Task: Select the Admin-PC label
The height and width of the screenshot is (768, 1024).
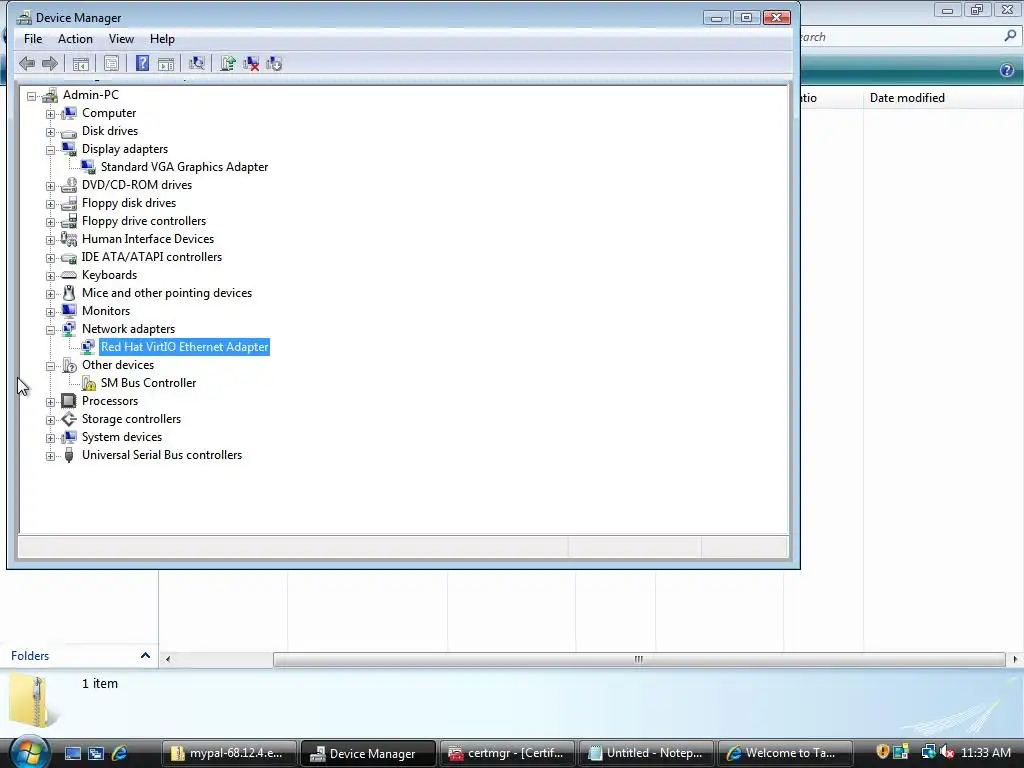Action: pyautogui.click(x=91, y=95)
